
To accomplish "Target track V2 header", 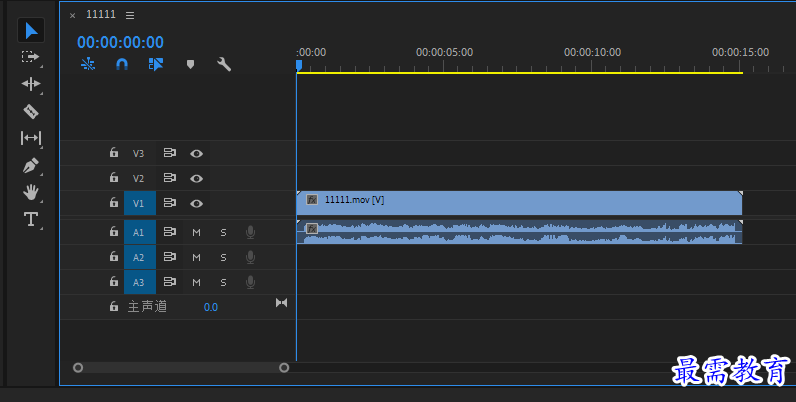I will (x=139, y=178).
